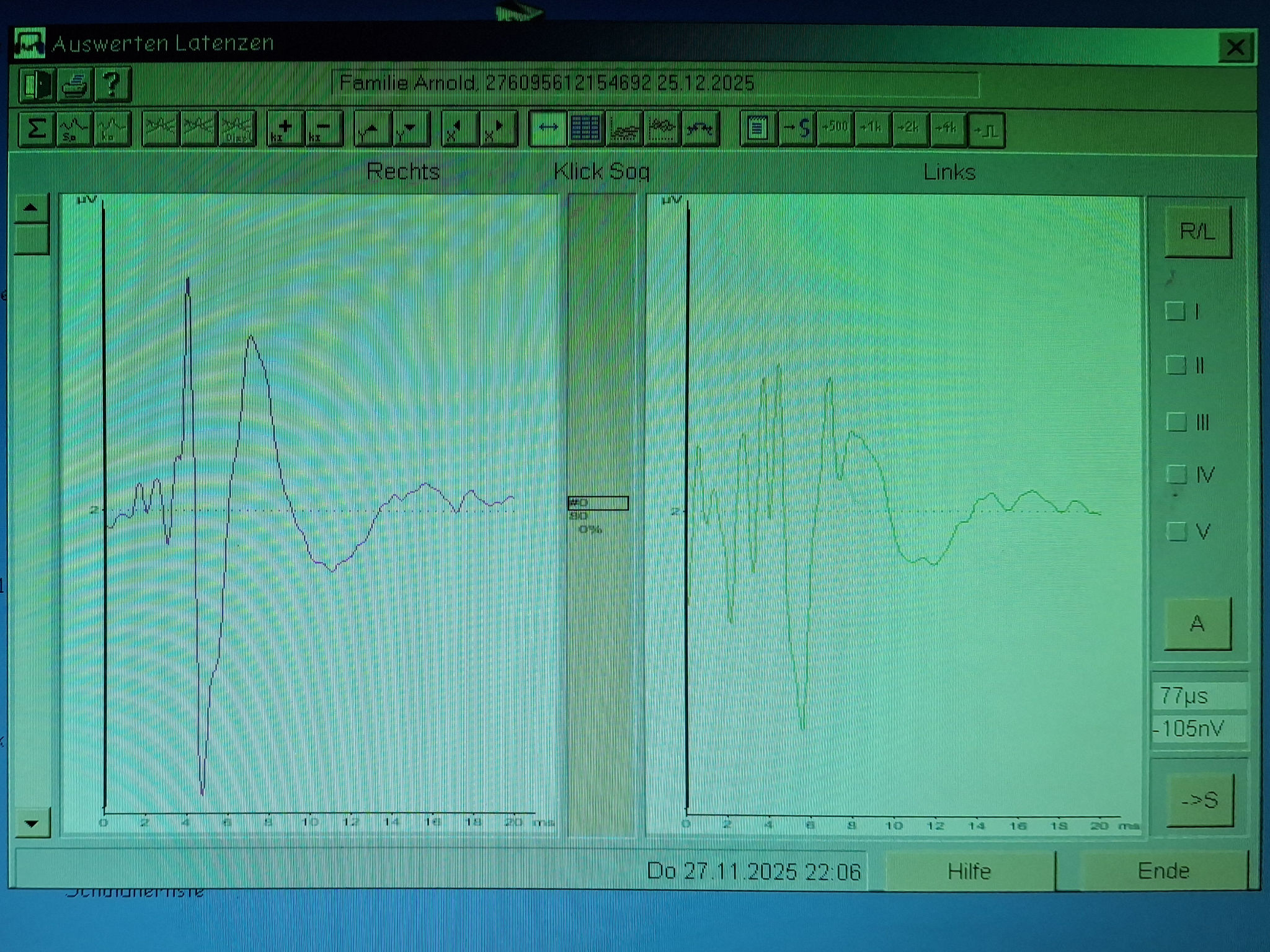Viewport: 1270px width, 952px height.
Task: Open help with the question mark icon
Action: [112, 84]
